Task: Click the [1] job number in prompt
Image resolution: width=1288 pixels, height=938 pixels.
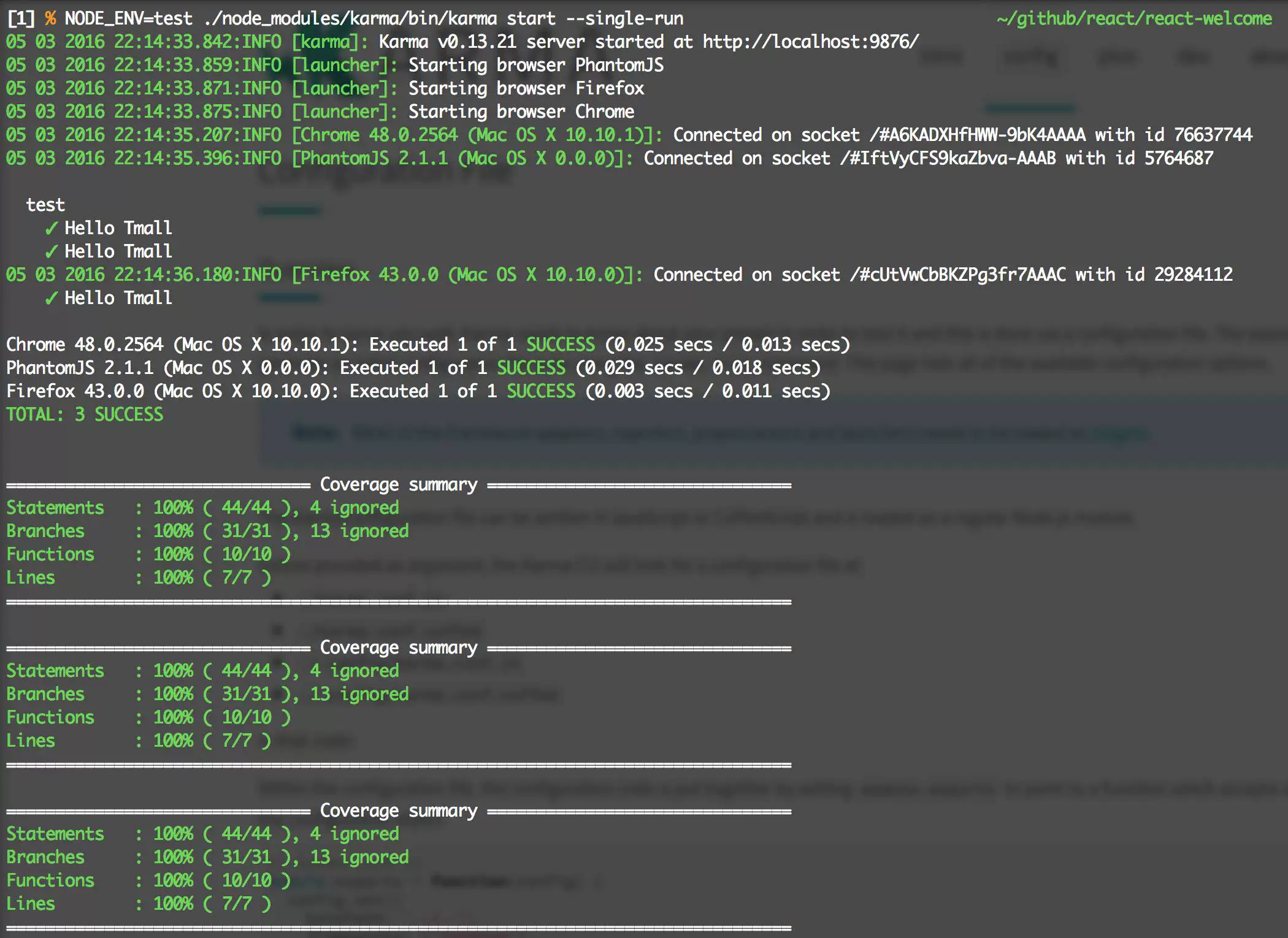Action: pos(21,18)
